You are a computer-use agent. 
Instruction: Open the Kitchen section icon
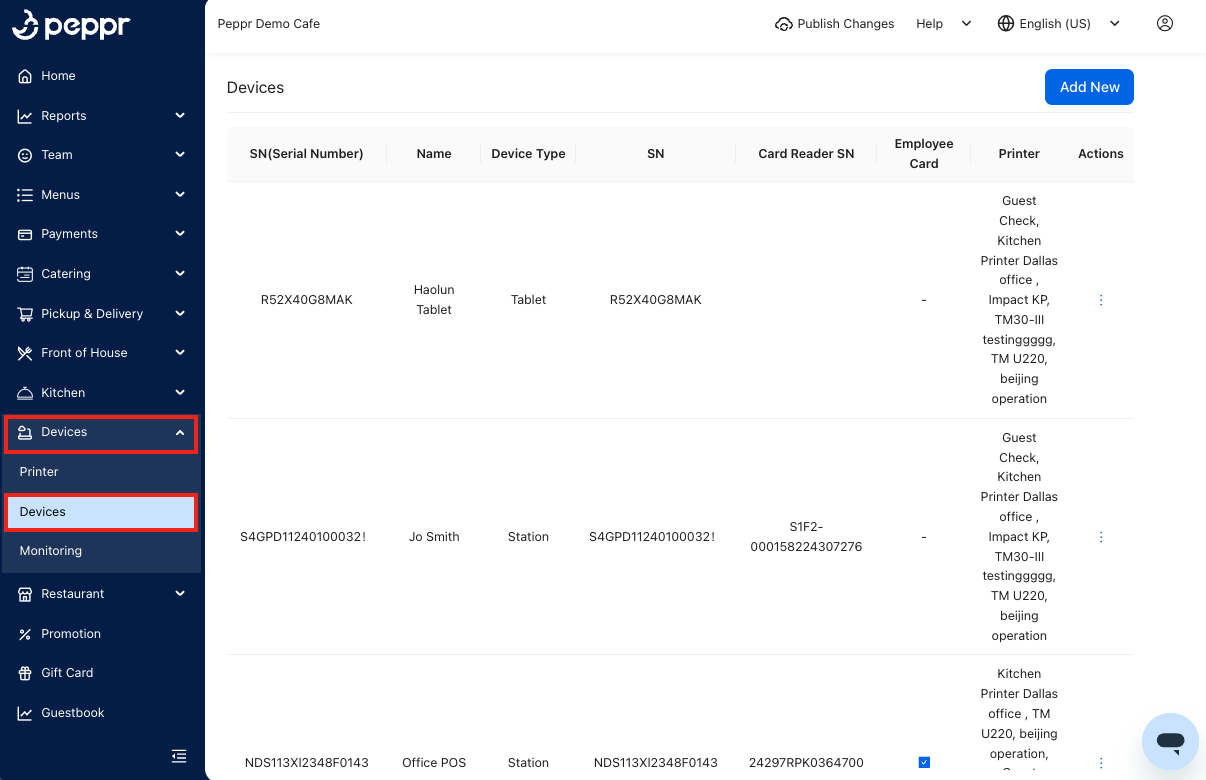(x=24, y=392)
